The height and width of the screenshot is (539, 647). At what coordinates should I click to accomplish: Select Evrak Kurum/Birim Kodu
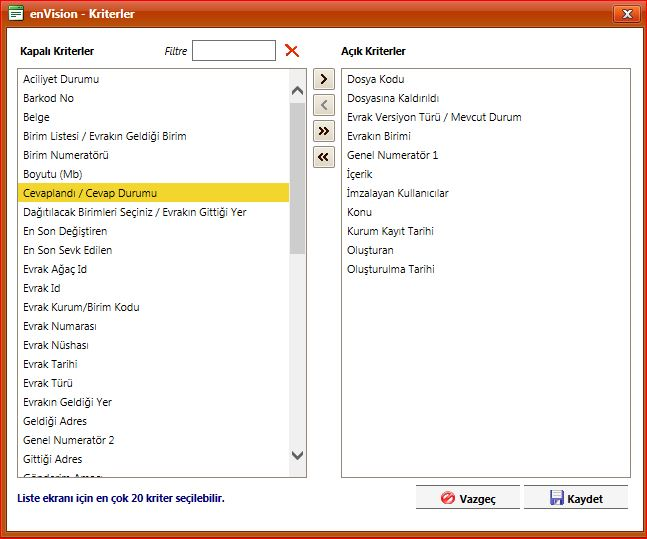click(x=153, y=307)
